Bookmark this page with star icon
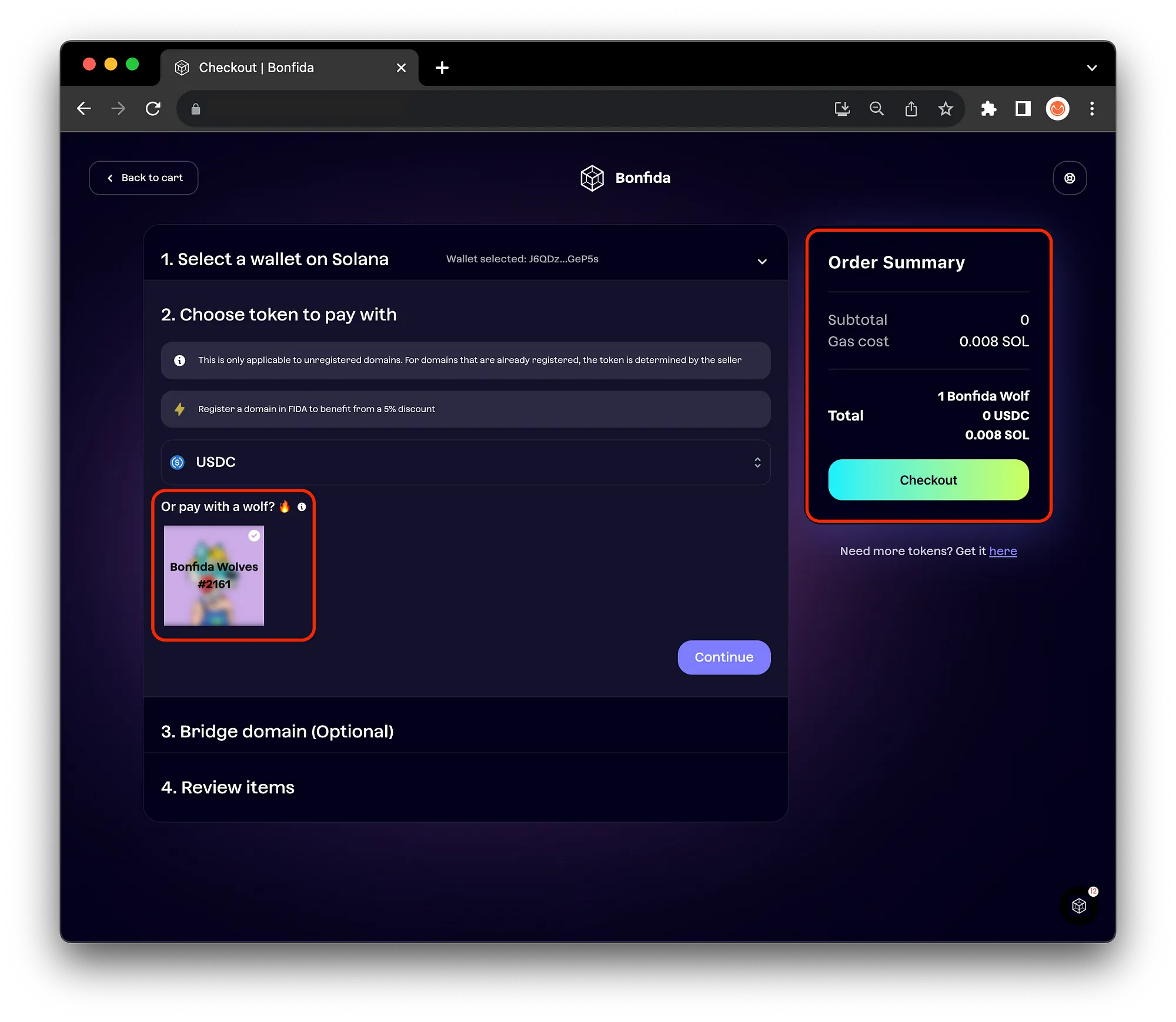1176x1022 pixels. point(946,109)
